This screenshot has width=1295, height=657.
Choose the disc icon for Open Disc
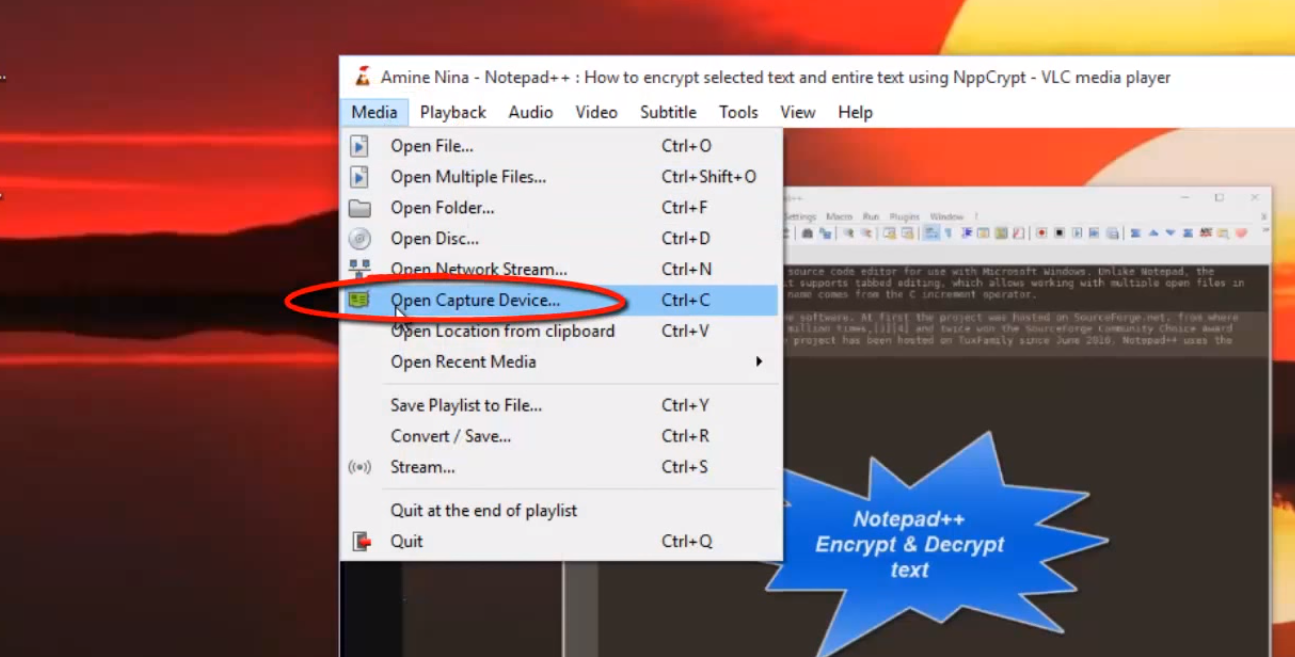pyautogui.click(x=359, y=239)
